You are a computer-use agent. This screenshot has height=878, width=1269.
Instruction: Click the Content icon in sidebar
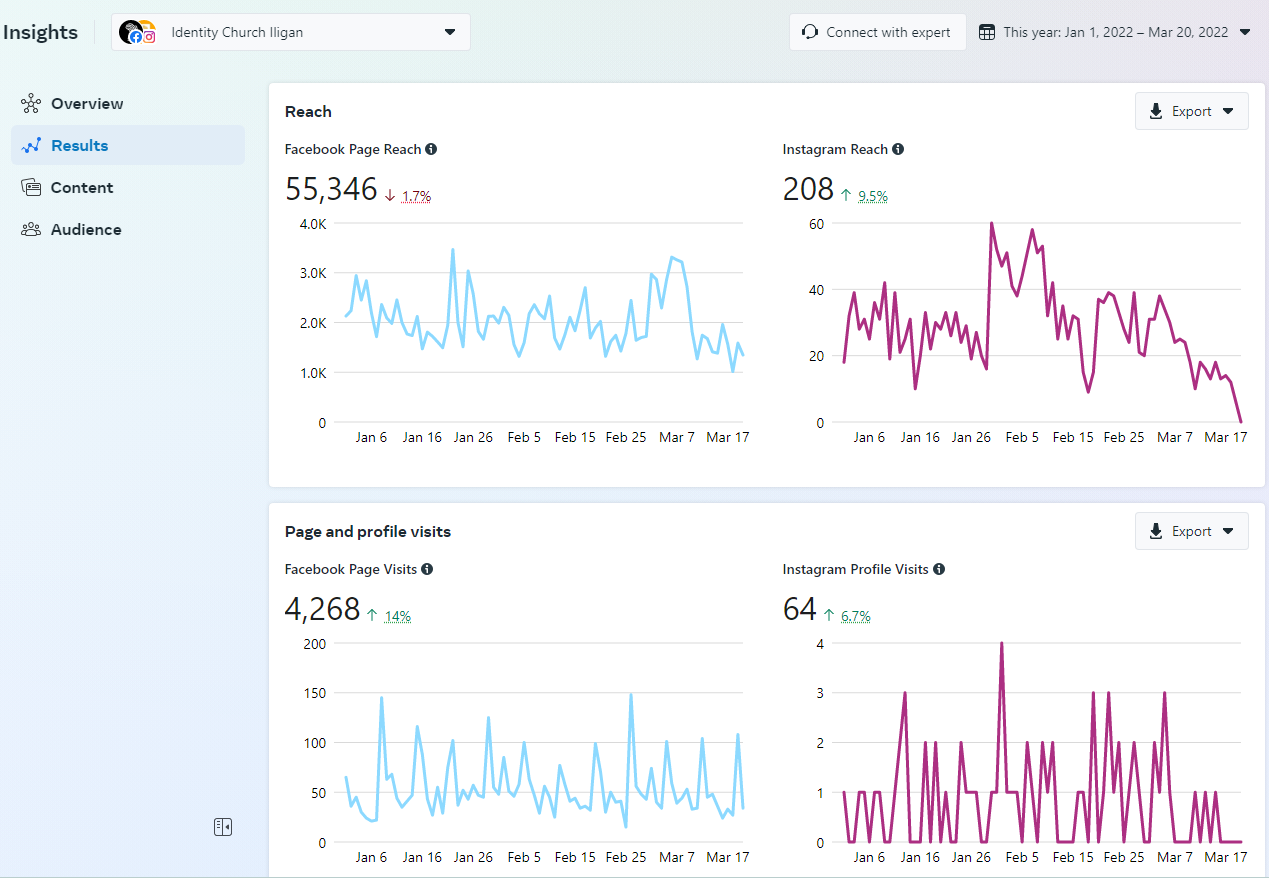31,188
